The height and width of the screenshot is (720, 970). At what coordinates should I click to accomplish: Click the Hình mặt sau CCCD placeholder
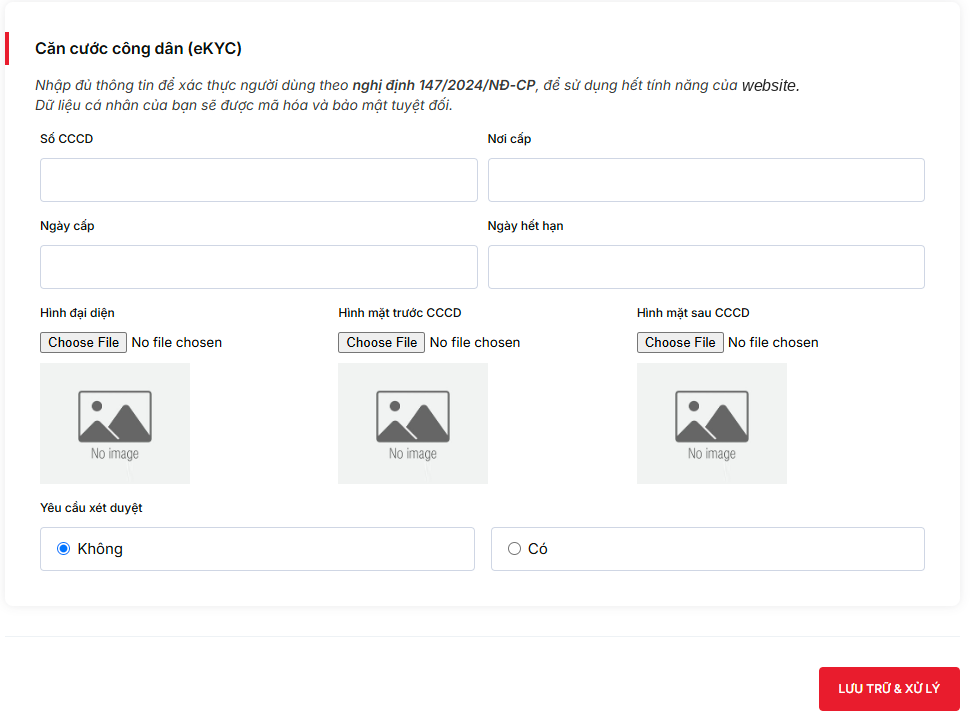tap(712, 424)
